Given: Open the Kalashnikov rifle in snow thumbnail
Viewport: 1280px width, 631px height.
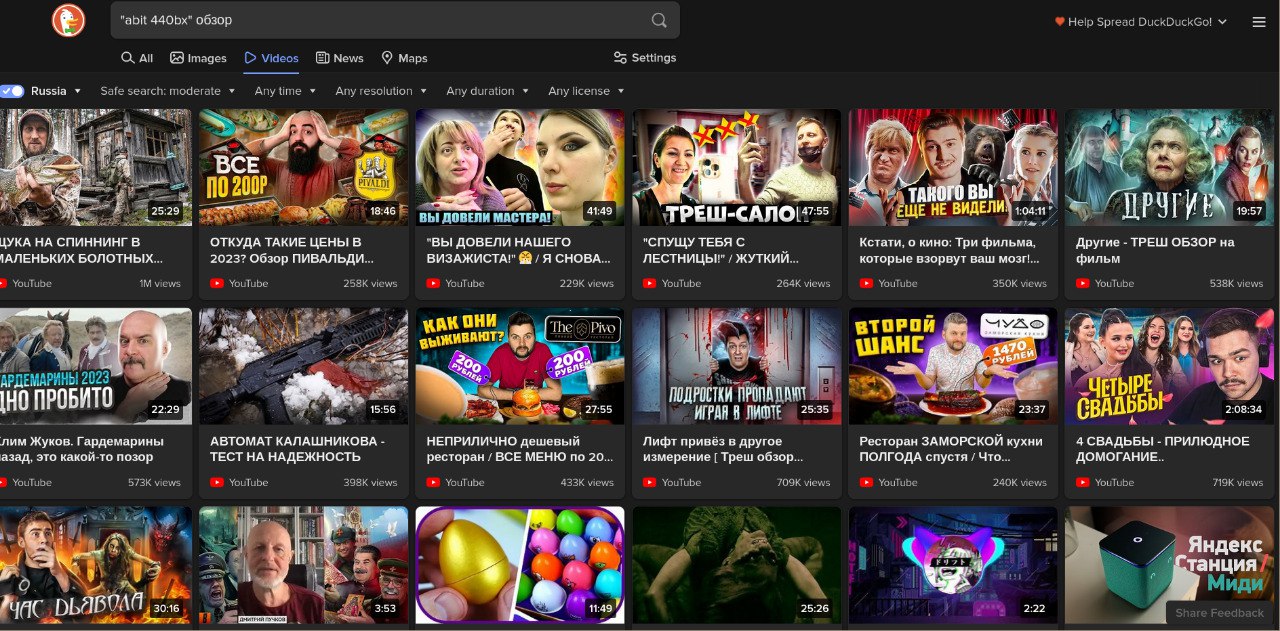Looking at the screenshot, I should (303, 366).
